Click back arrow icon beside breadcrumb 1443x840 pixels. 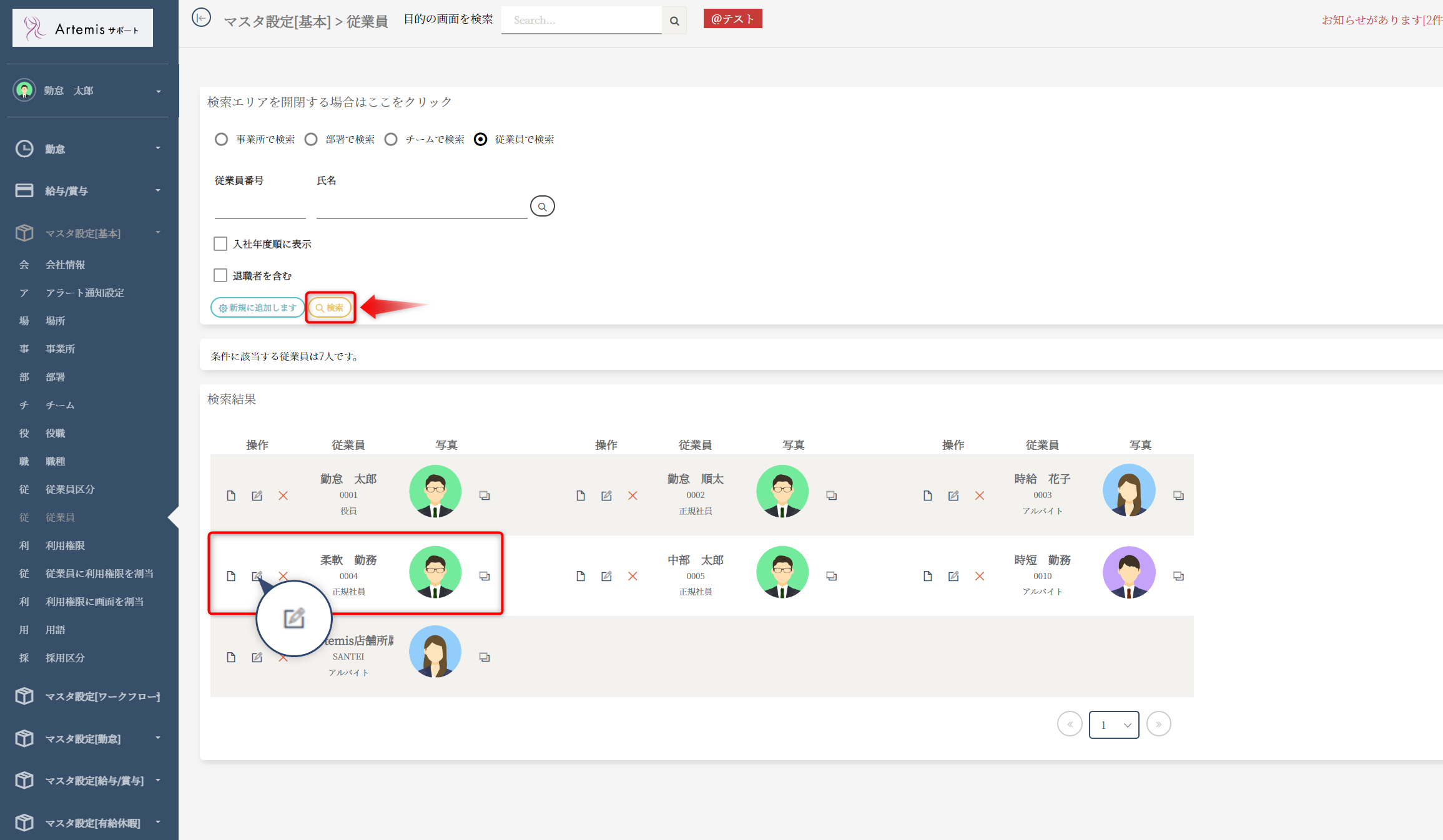[x=201, y=18]
